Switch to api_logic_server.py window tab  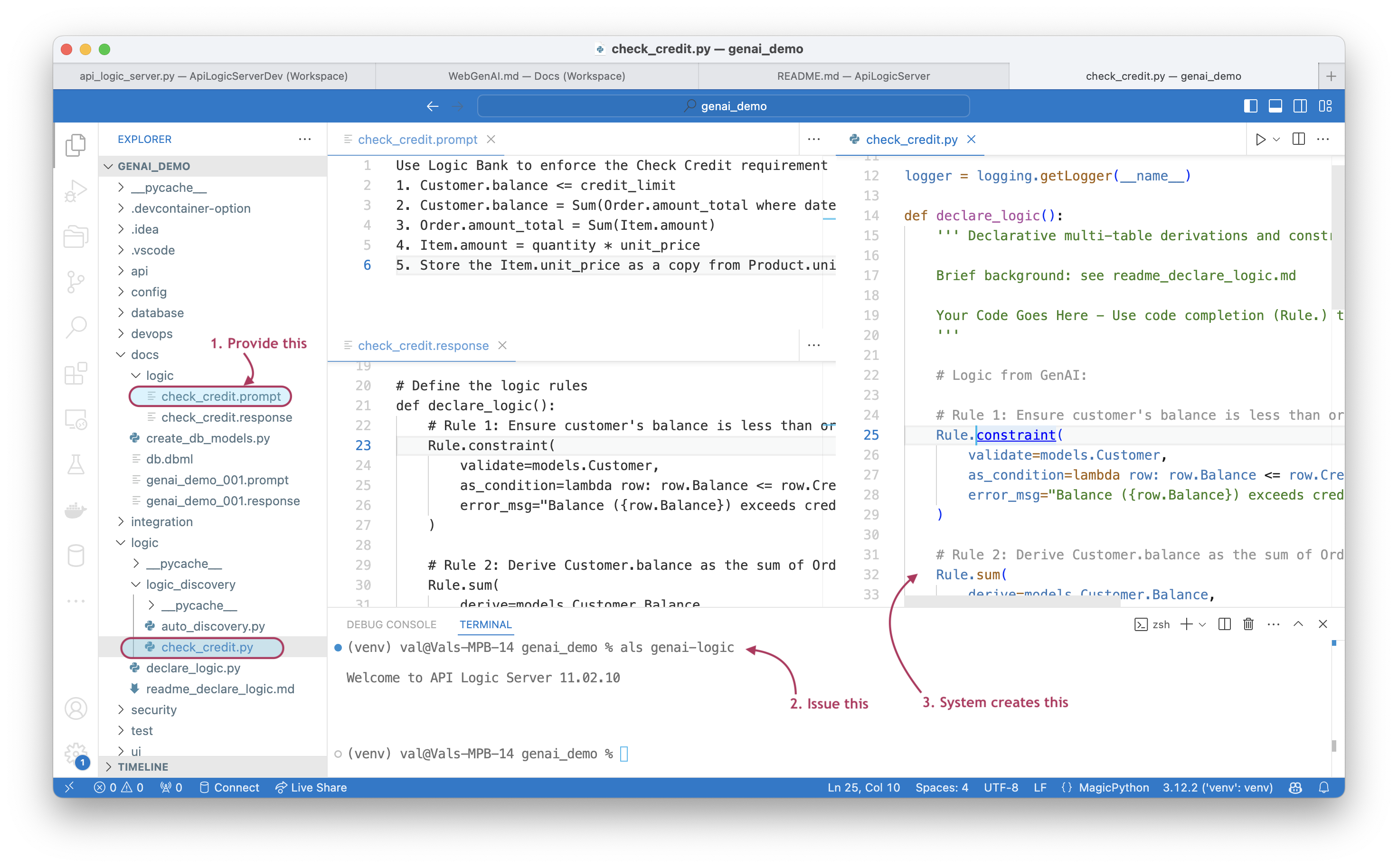(x=214, y=76)
